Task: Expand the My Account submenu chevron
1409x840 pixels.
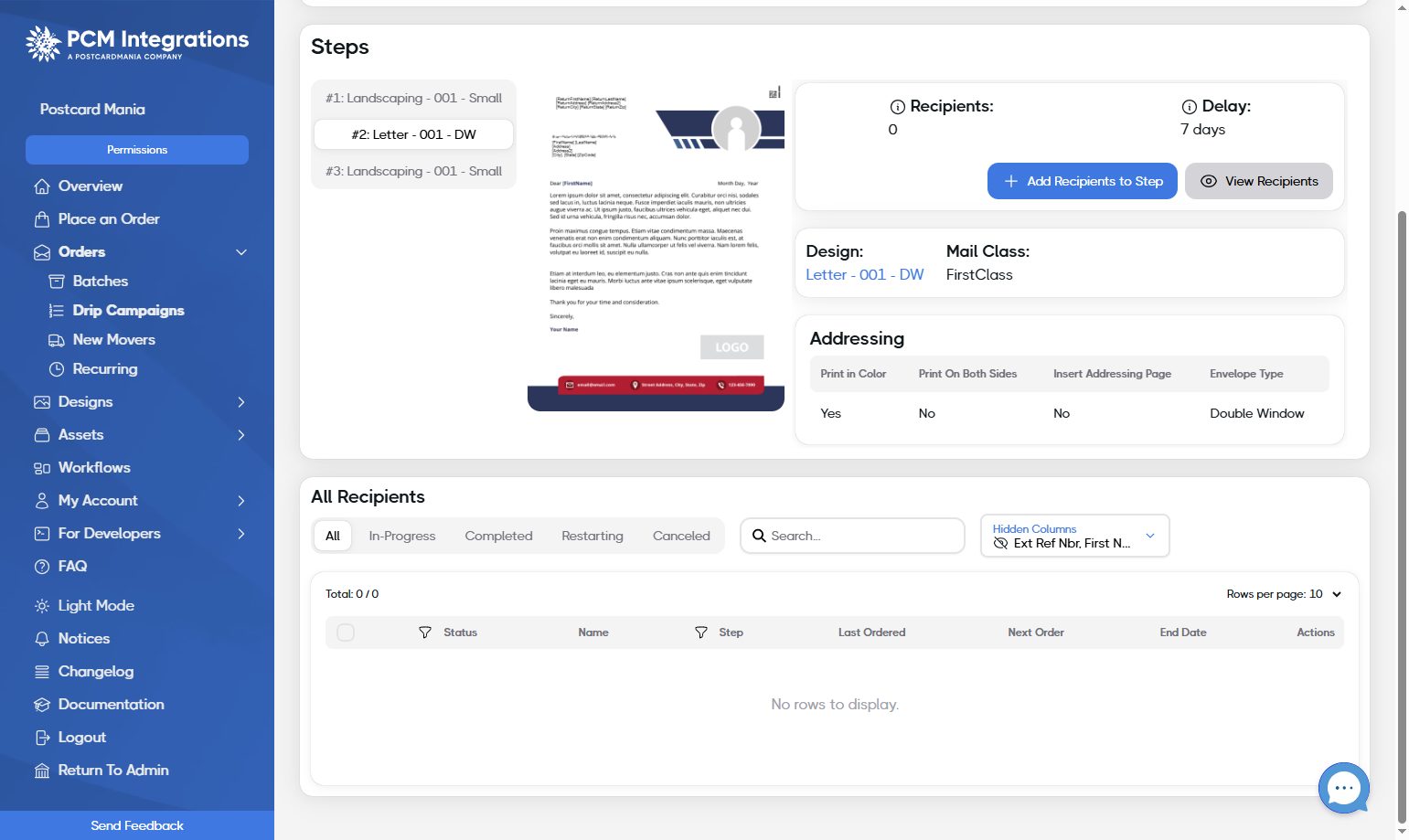Action: click(x=241, y=501)
